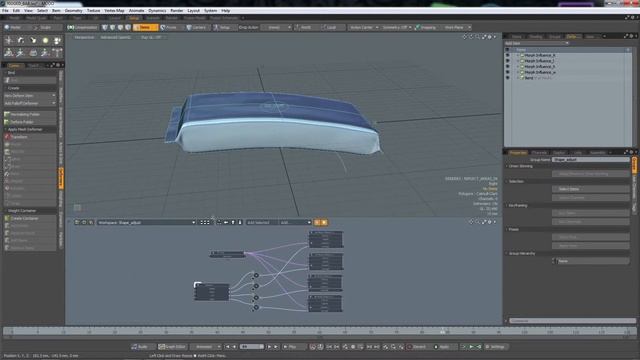Viewport: 640px width, 360px height.
Task: Toggle visibility of Morph Influence_R item
Action: 508,55
